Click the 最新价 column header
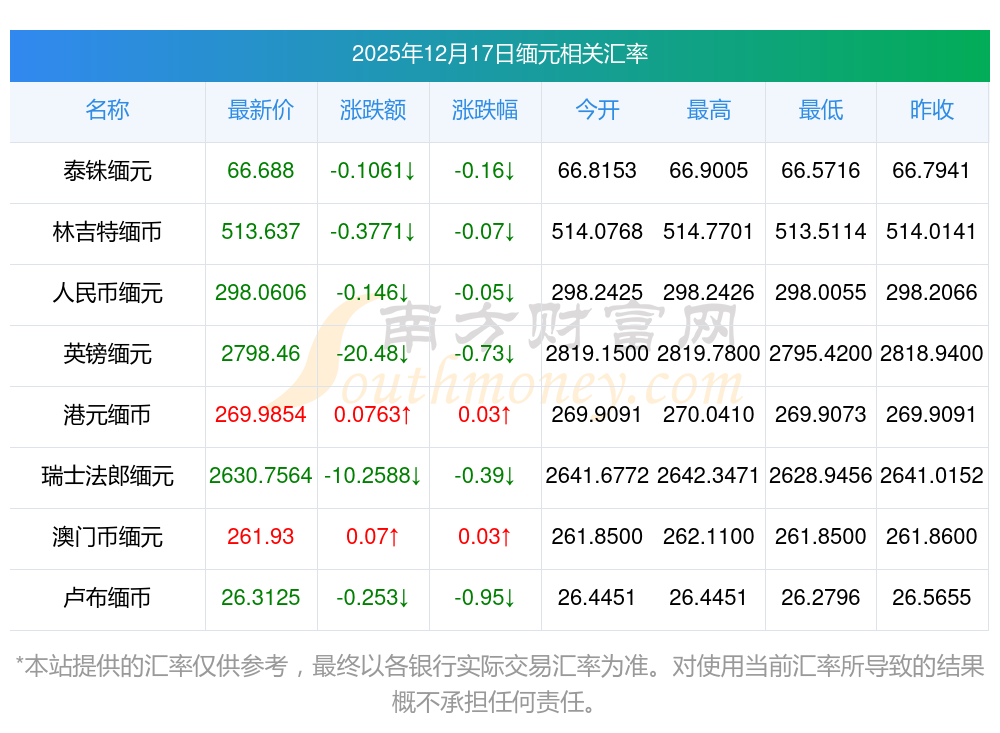The height and width of the screenshot is (733, 1000). coord(260,110)
